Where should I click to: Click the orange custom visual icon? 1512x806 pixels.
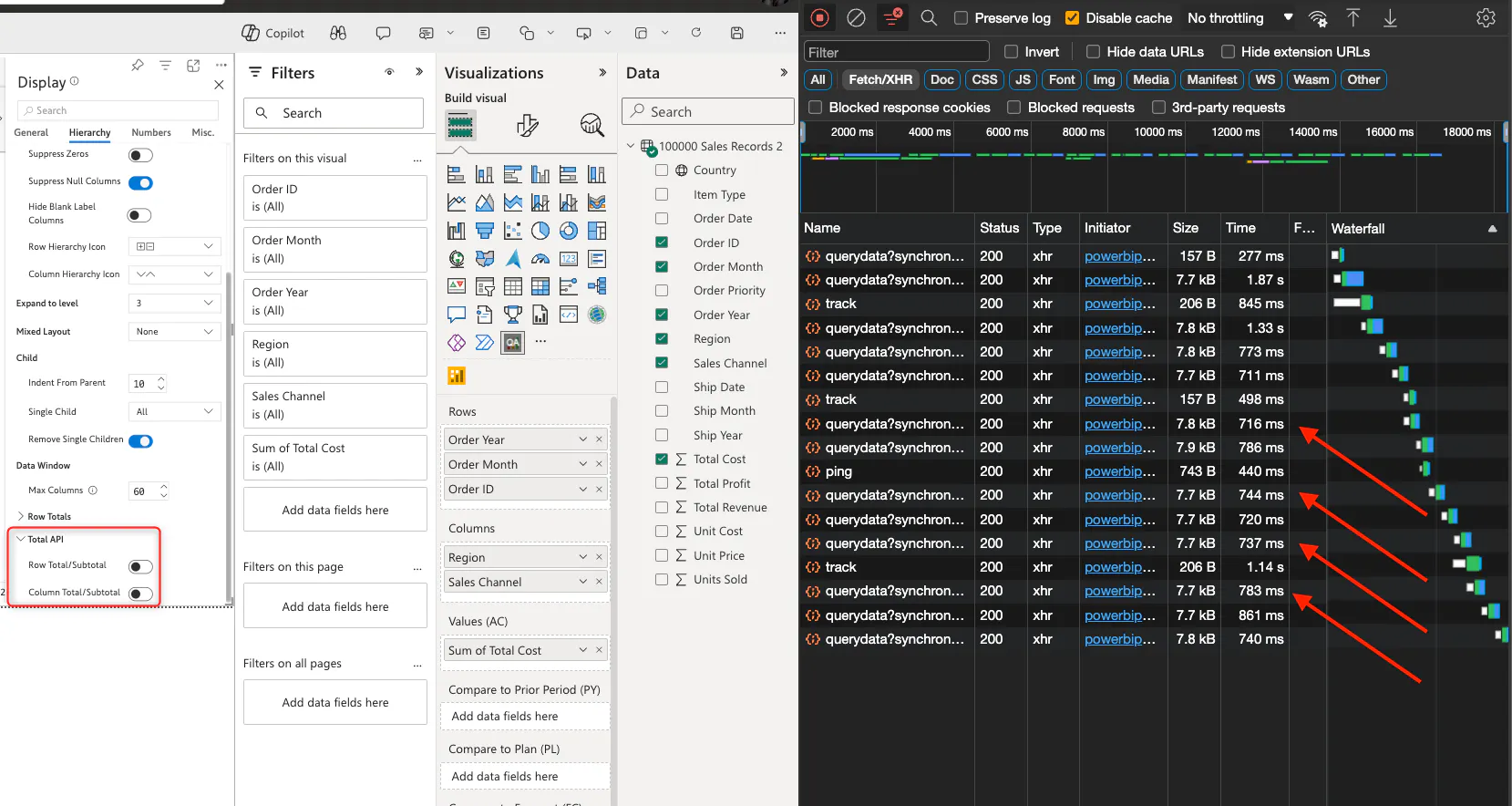(x=457, y=376)
